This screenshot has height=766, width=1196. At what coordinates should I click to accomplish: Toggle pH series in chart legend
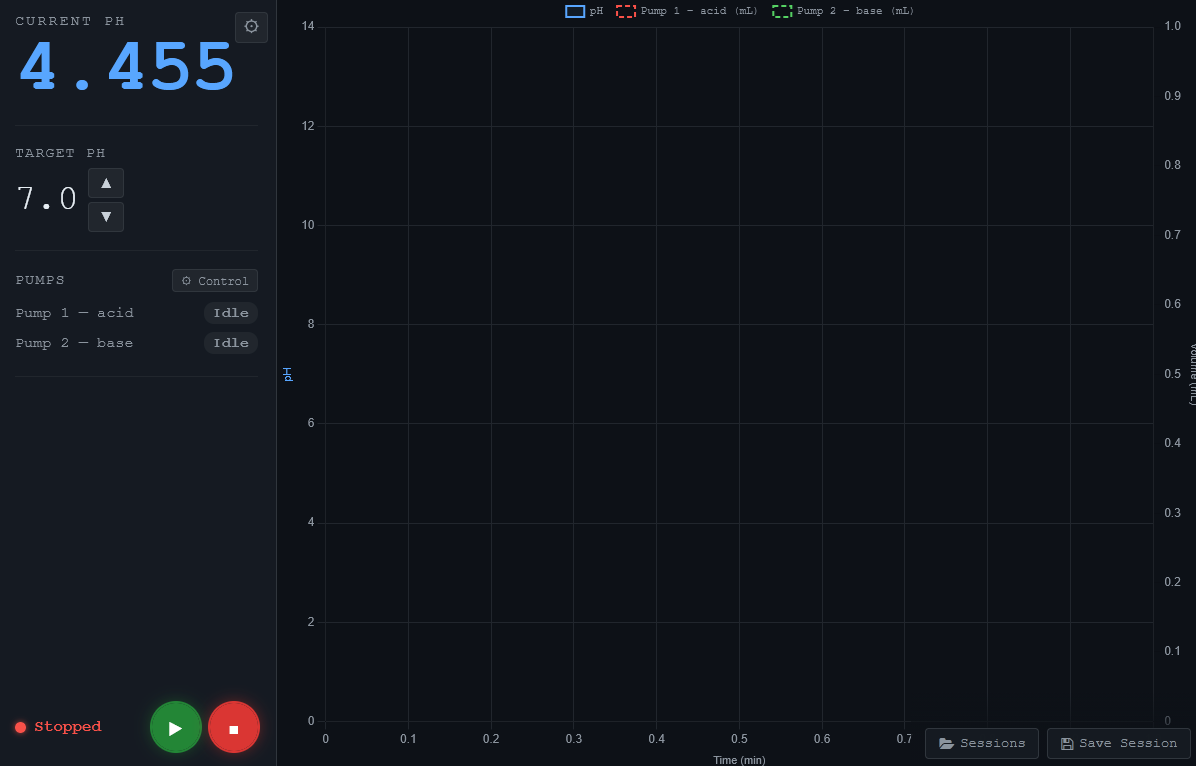pos(584,11)
